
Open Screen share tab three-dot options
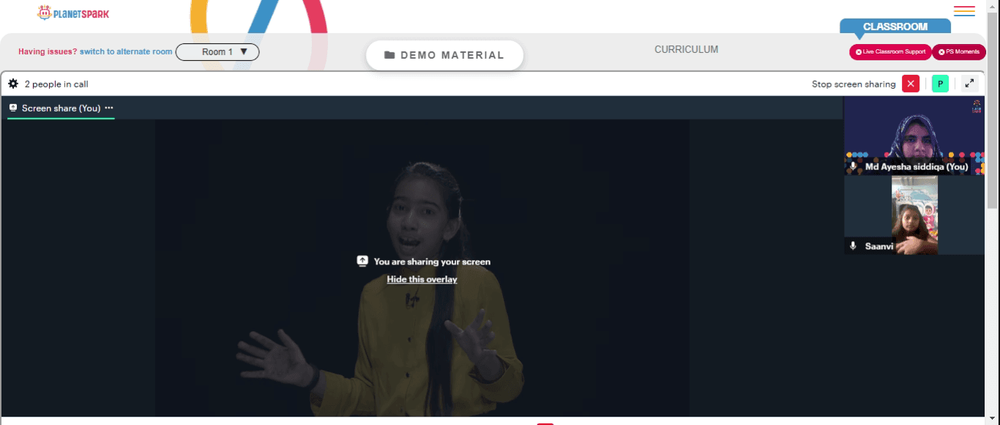(109, 108)
